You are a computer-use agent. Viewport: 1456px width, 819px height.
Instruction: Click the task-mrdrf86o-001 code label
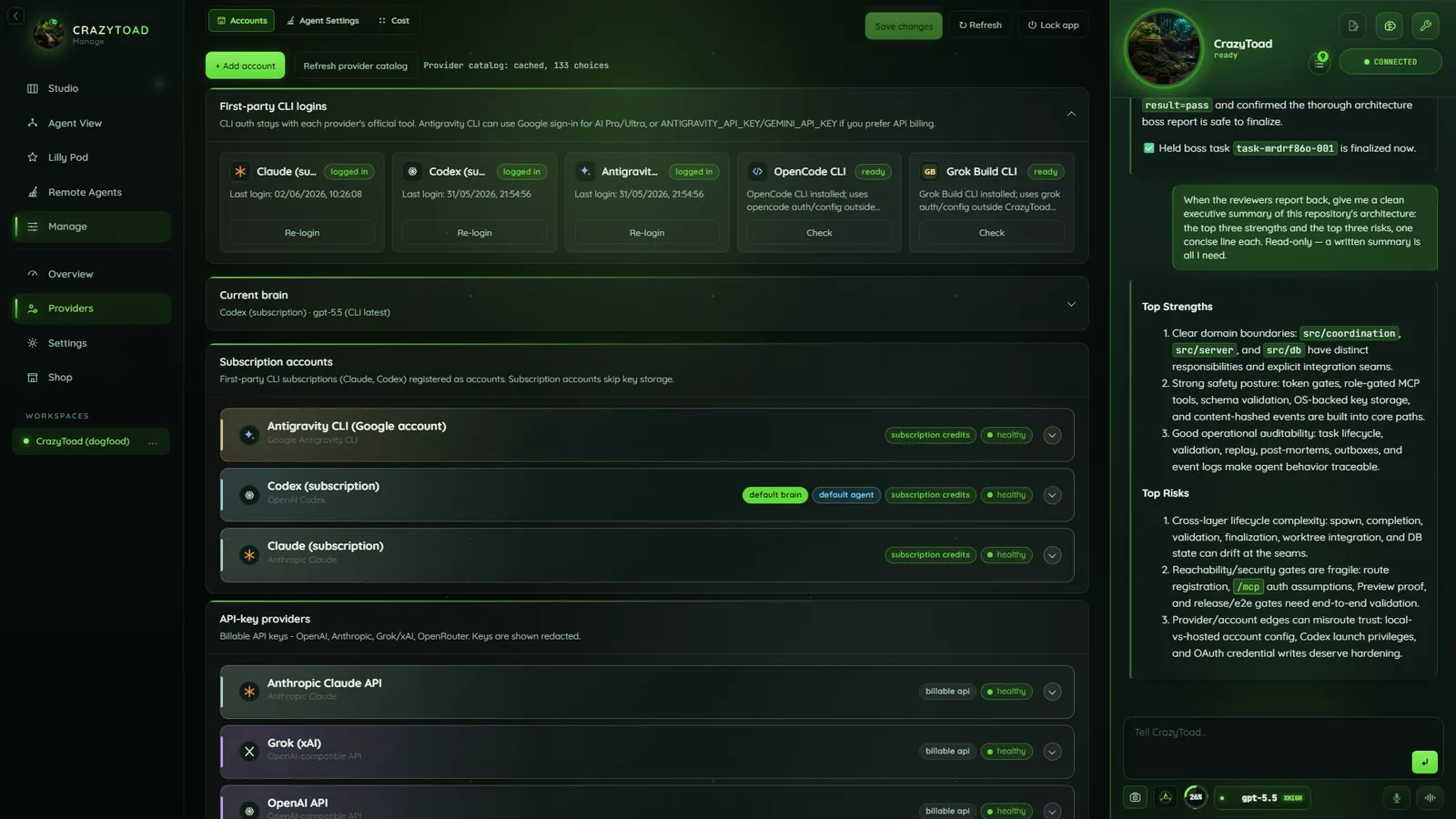1285,148
